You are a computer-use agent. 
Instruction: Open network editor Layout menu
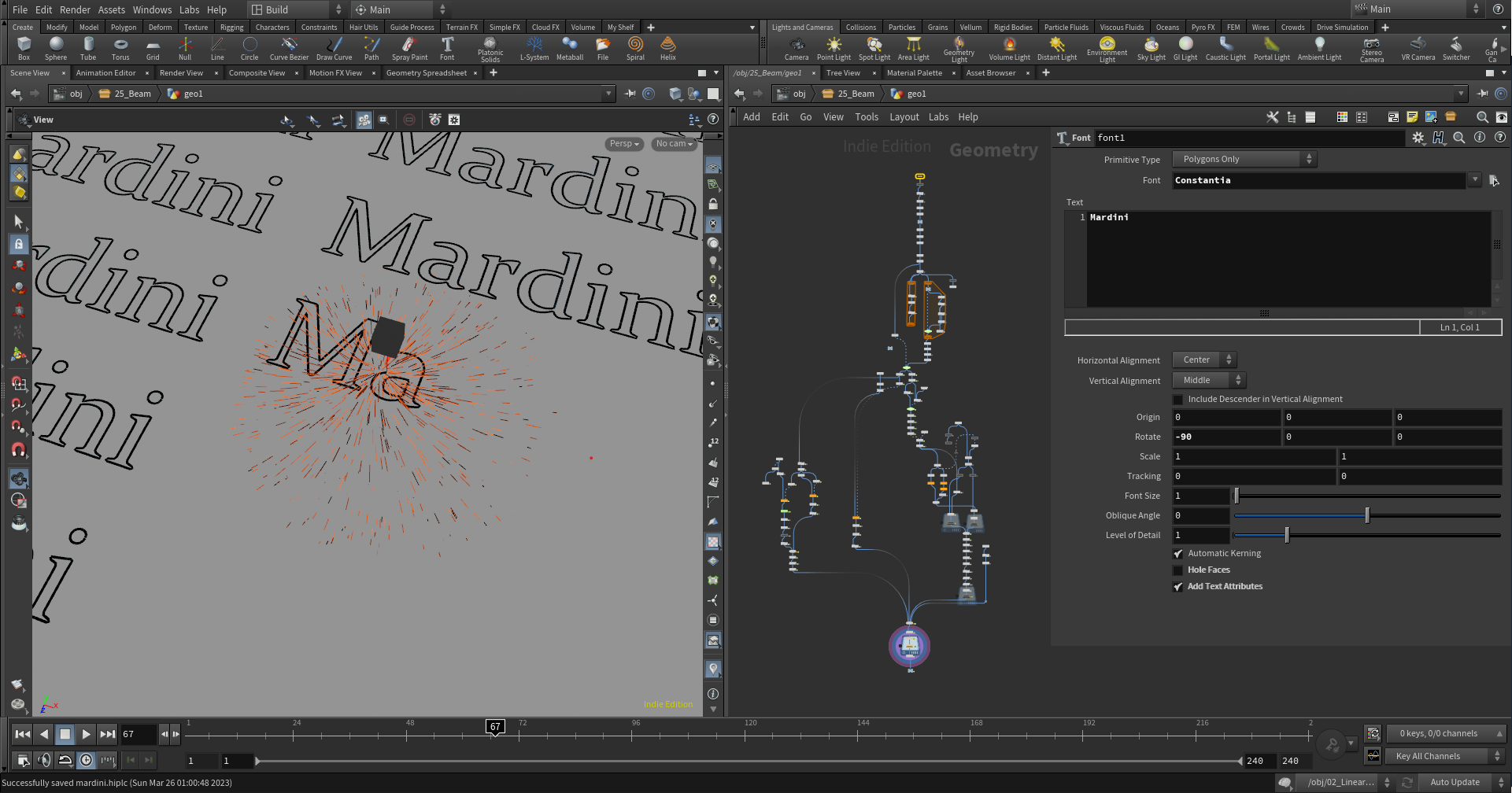pos(904,117)
